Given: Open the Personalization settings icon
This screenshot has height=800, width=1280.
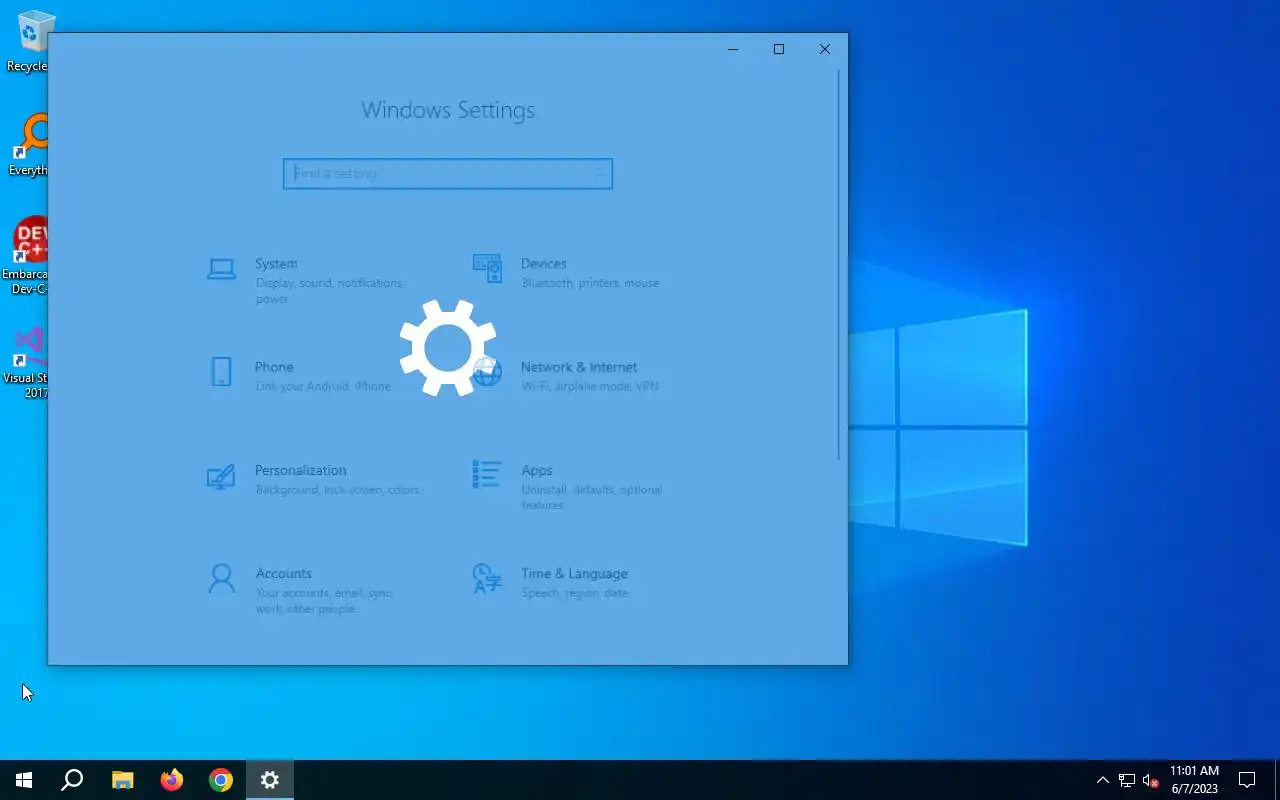Looking at the screenshot, I should 221,476.
